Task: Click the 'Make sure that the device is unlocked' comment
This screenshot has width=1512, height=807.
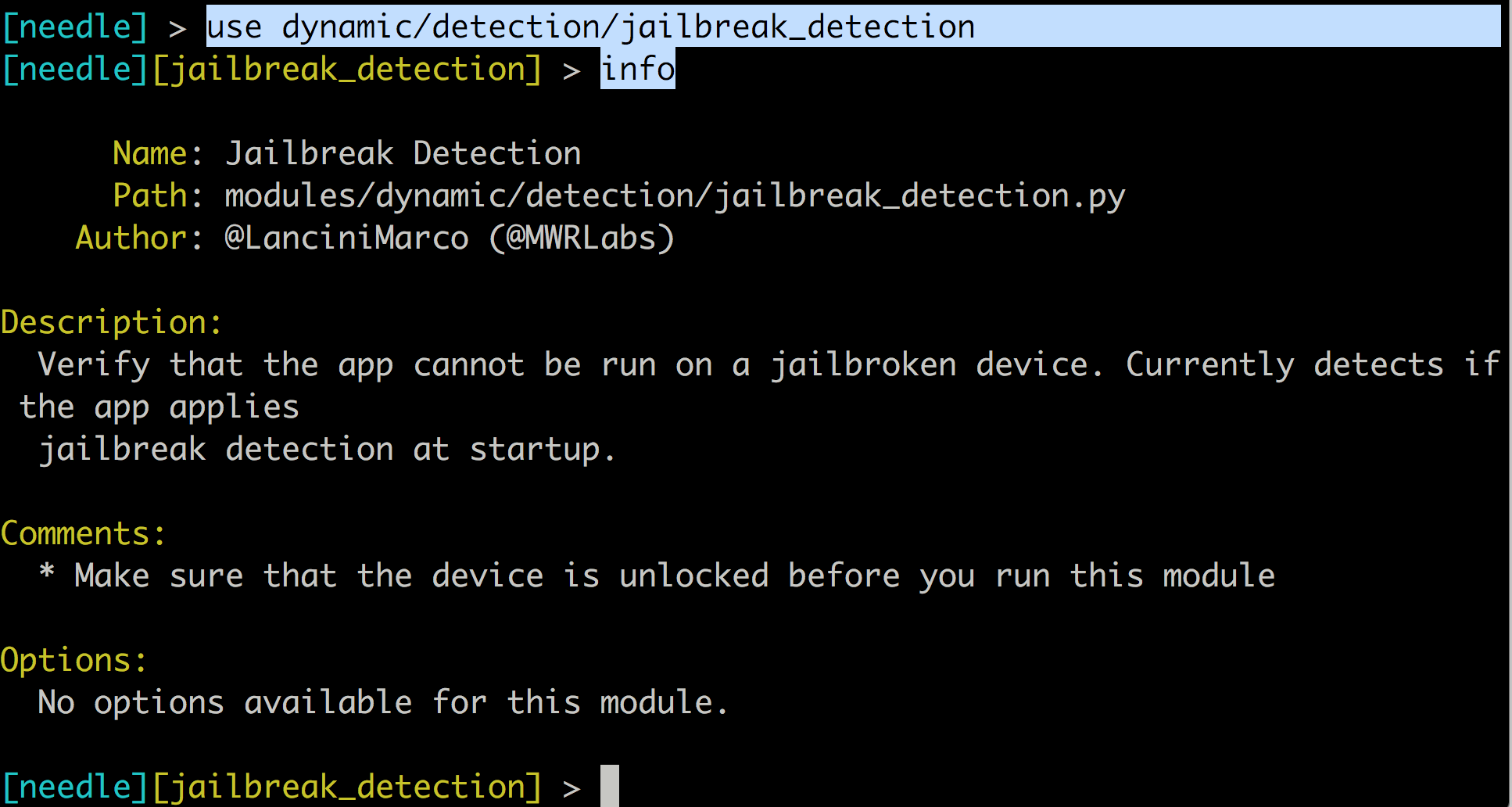Action: [422, 576]
